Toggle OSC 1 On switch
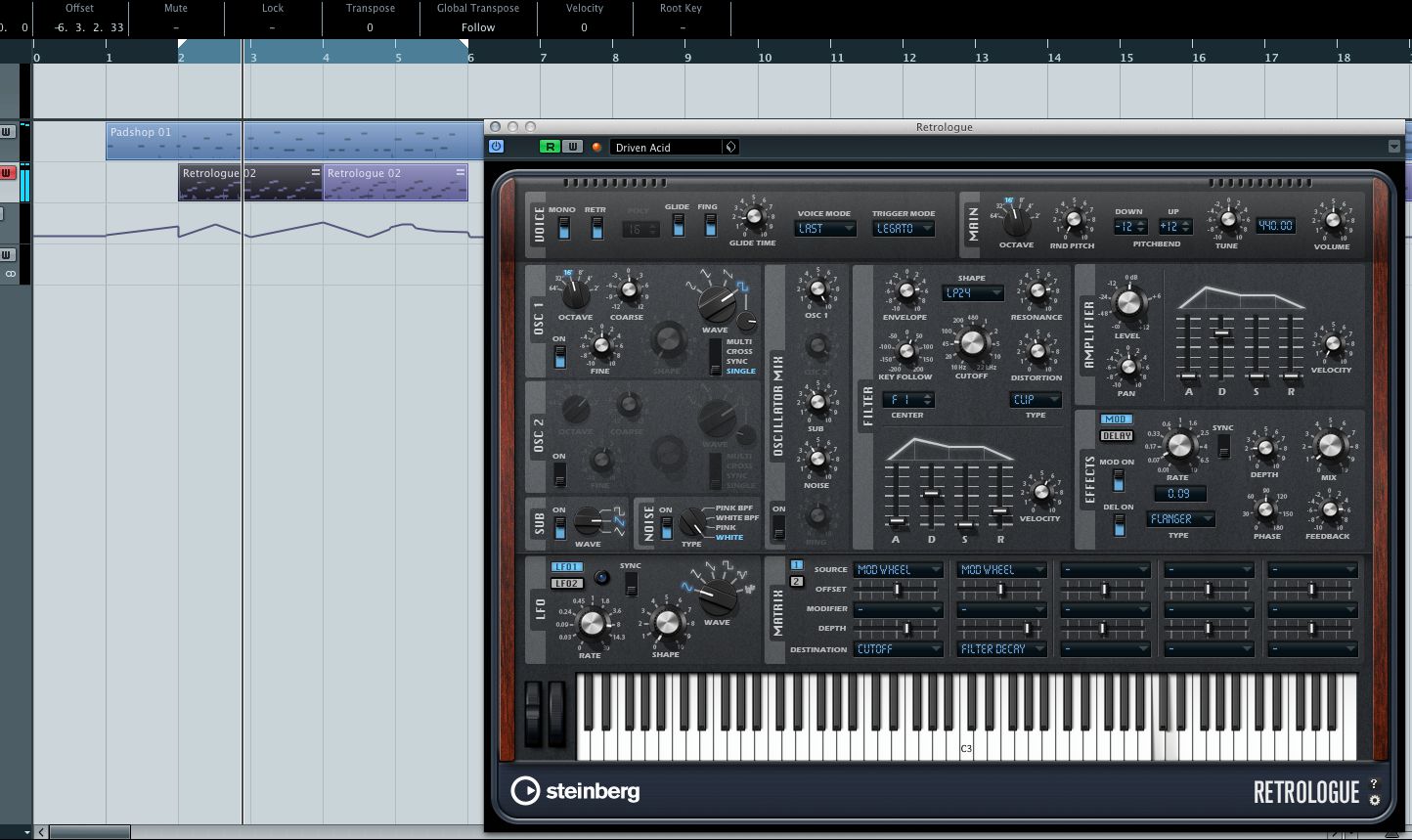This screenshot has height=840, width=1412. 559,358
